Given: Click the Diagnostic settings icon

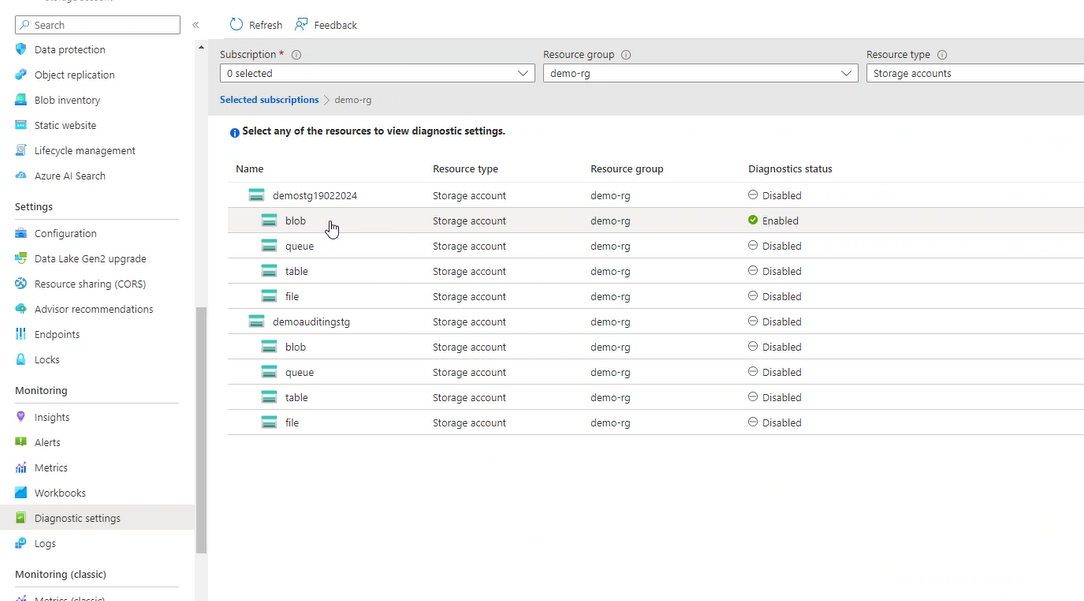Looking at the screenshot, I should tap(21, 518).
